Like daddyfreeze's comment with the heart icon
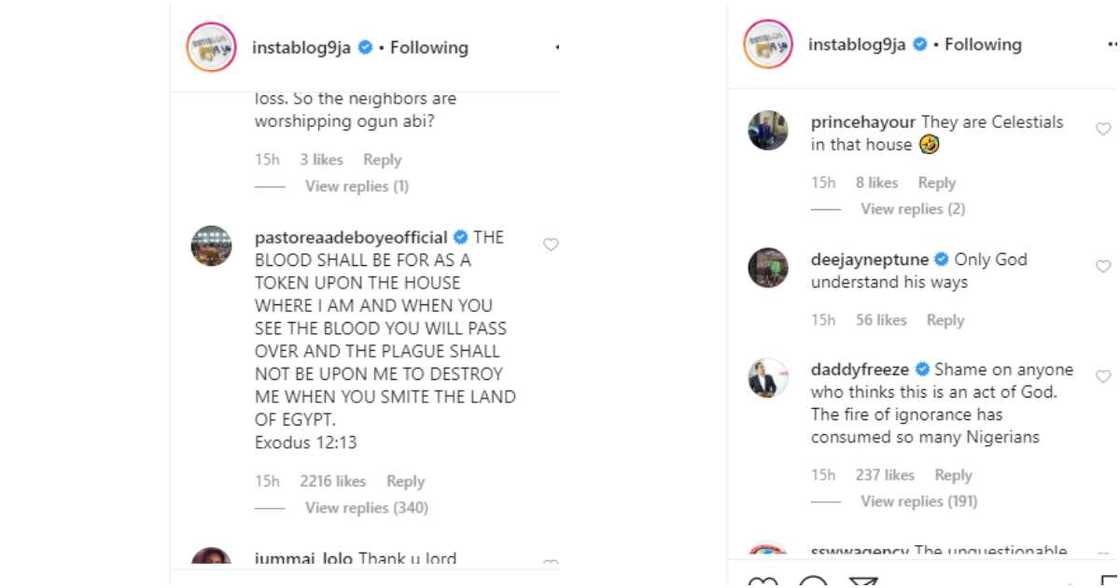Image resolution: width=1120 pixels, height=588 pixels. pyautogui.click(x=1103, y=376)
